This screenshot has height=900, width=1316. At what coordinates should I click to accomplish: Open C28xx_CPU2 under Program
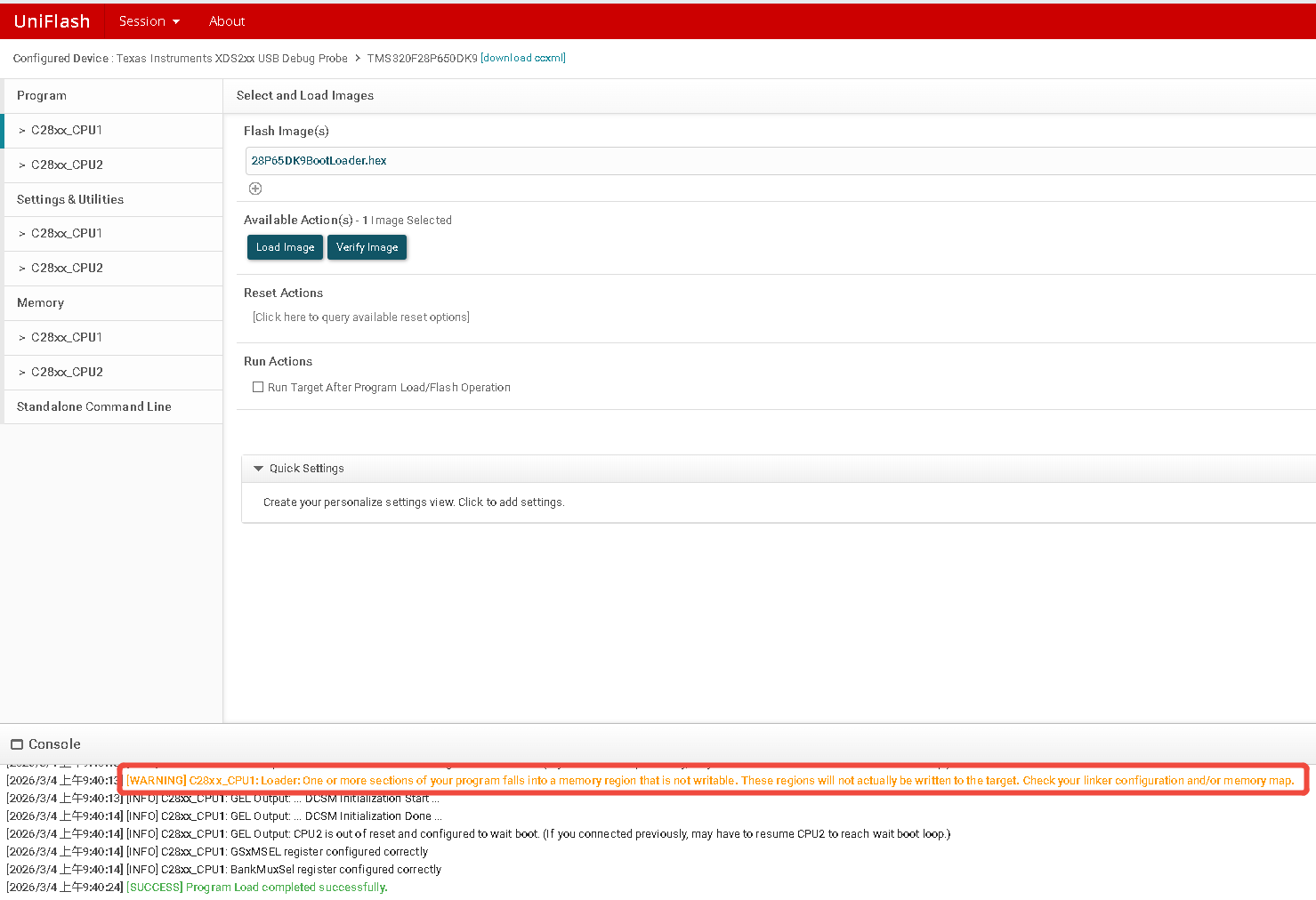(x=113, y=165)
